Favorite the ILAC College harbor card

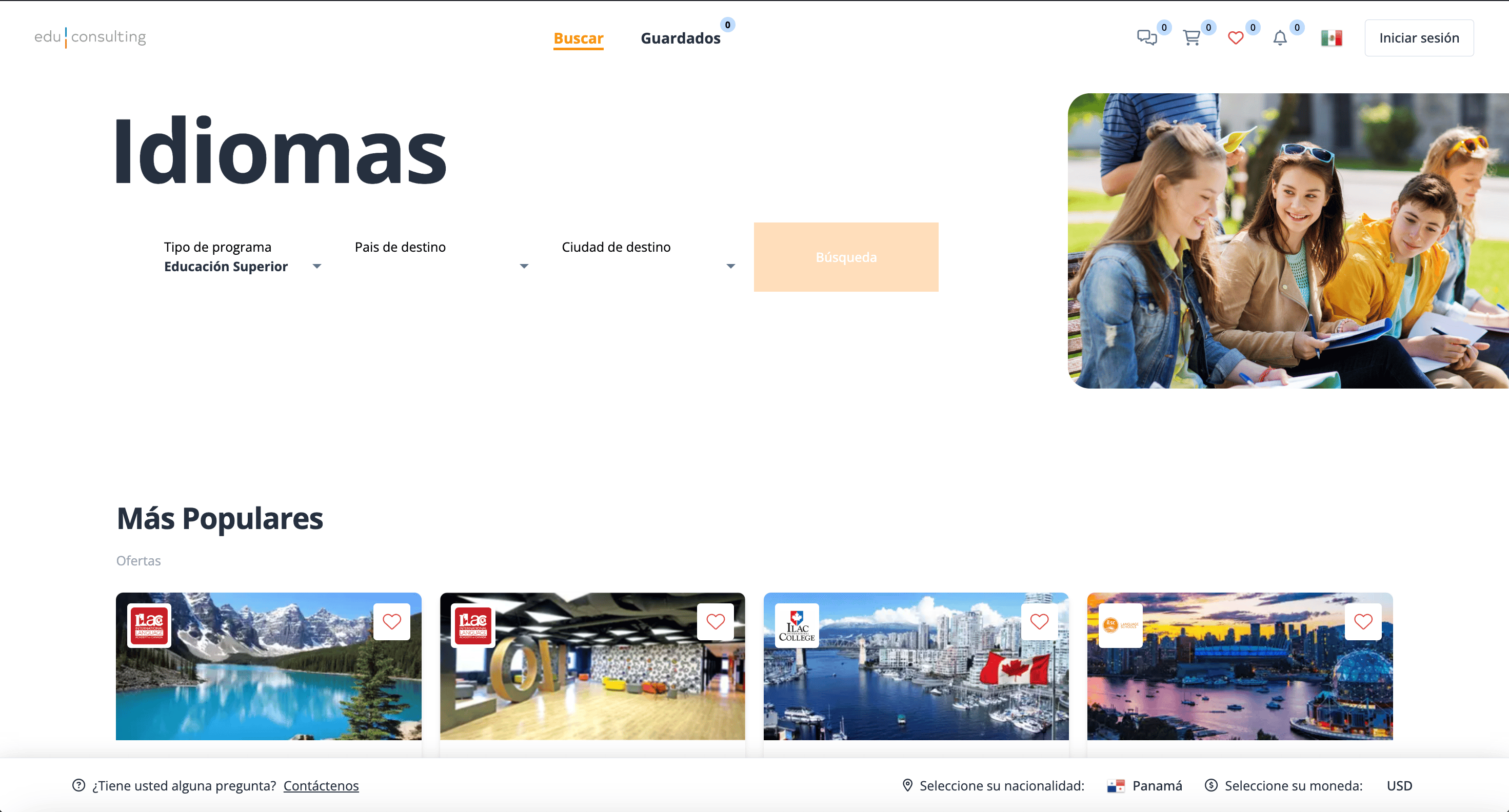click(1039, 621)
